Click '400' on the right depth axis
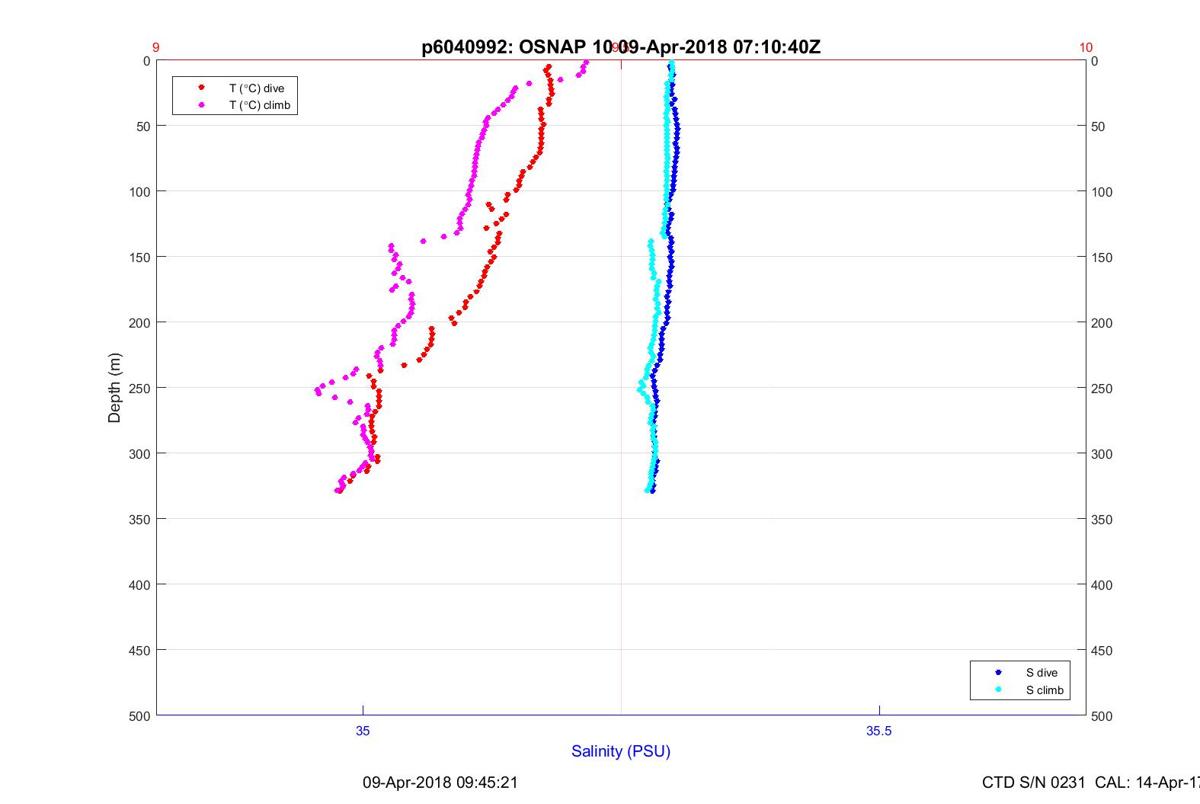The width and height of the screenshot is (1200, 804). [x=1102, y=585]
